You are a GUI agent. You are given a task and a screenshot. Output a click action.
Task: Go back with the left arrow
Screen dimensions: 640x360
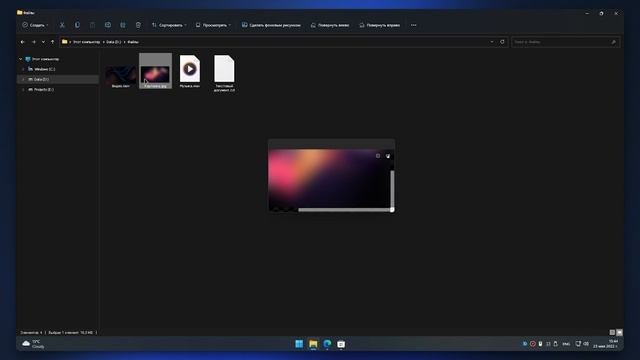23,42
